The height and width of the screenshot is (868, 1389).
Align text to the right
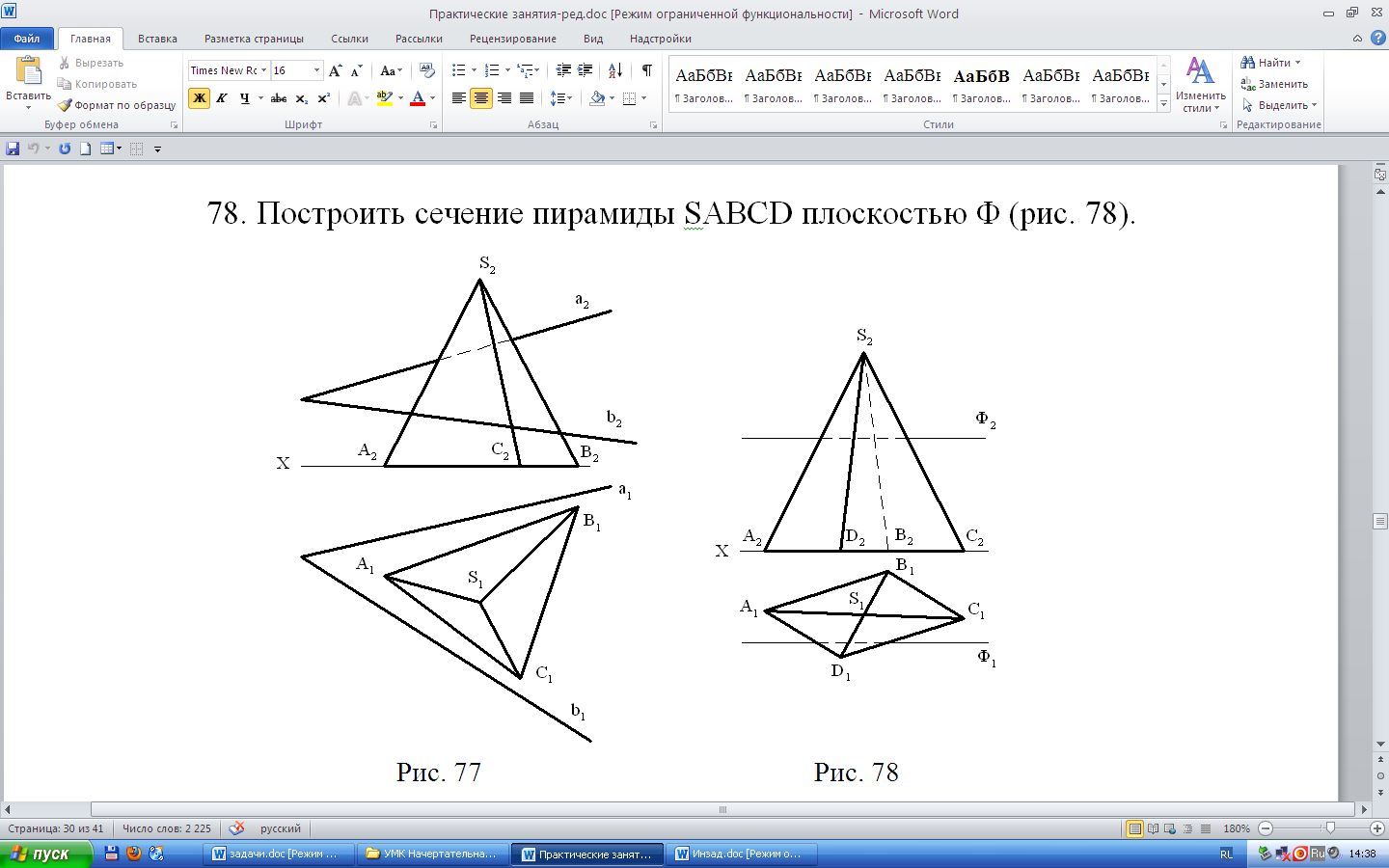pos(504,98)
